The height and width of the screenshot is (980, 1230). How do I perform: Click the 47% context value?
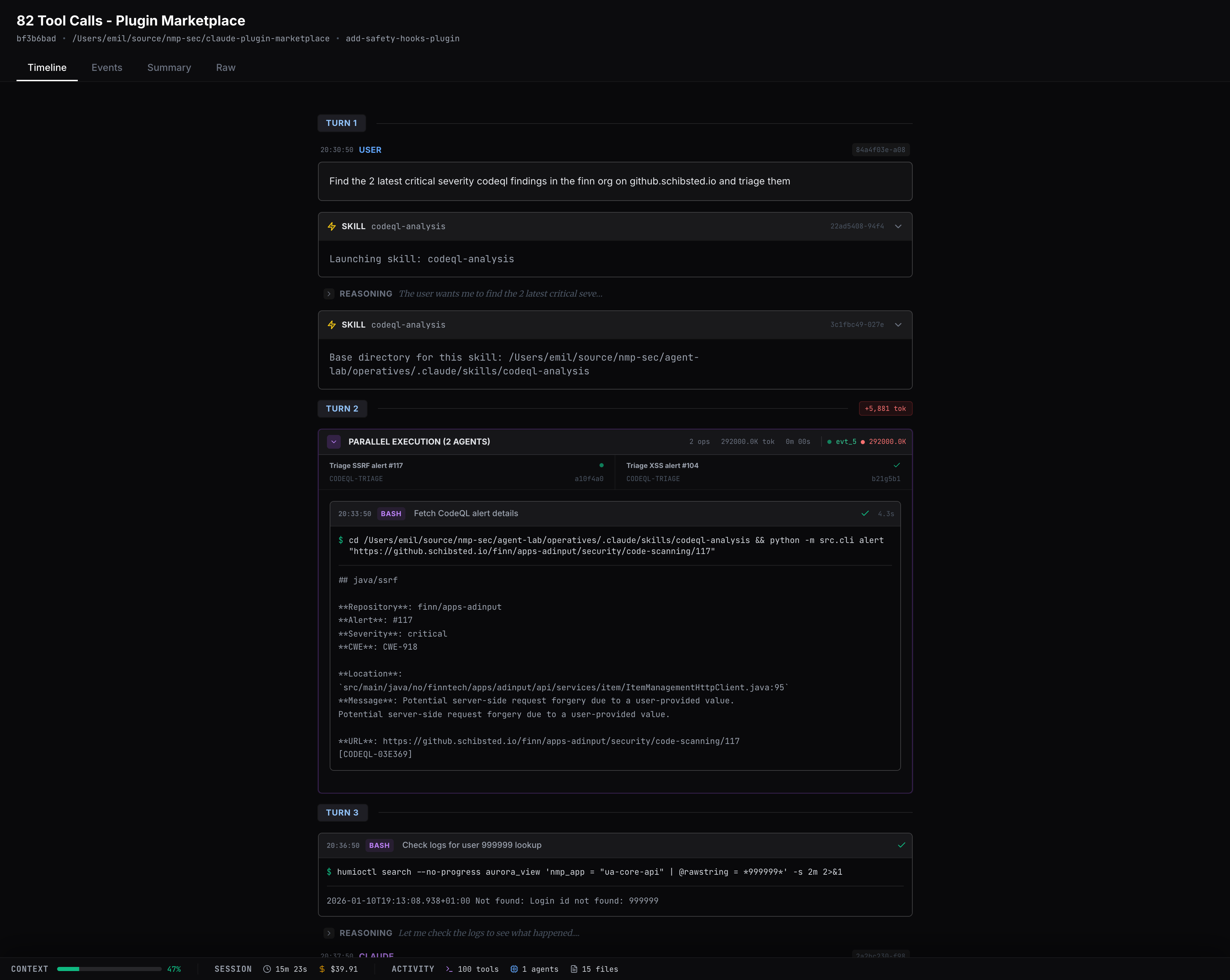tap(174, 969)
